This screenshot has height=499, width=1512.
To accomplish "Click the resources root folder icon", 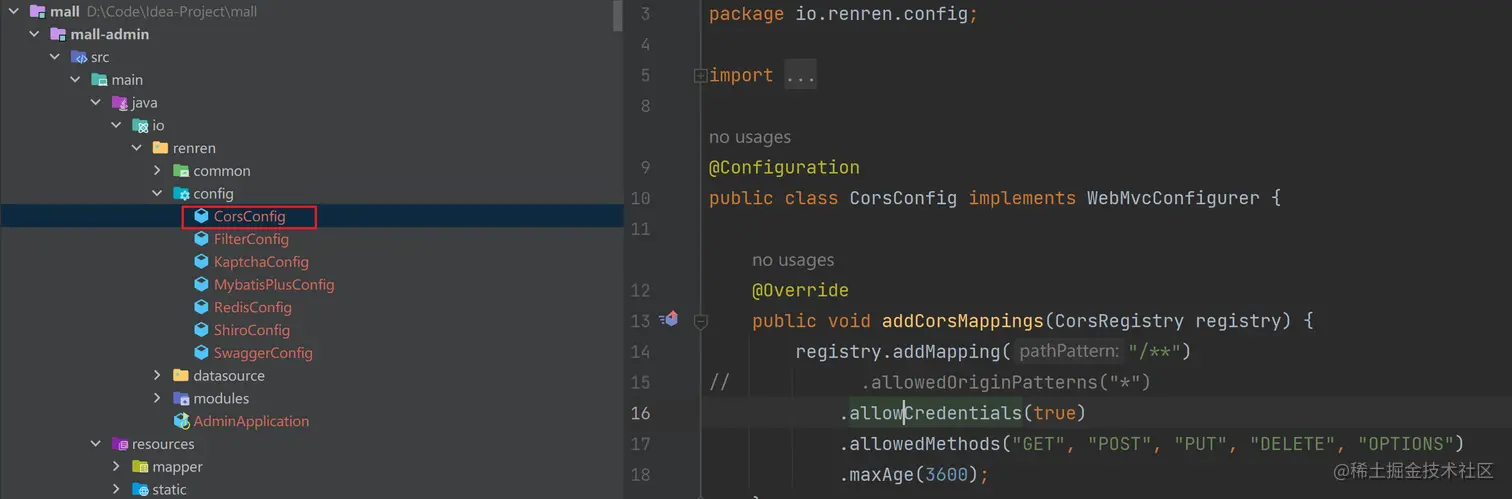I will click(x=120, y=444).
